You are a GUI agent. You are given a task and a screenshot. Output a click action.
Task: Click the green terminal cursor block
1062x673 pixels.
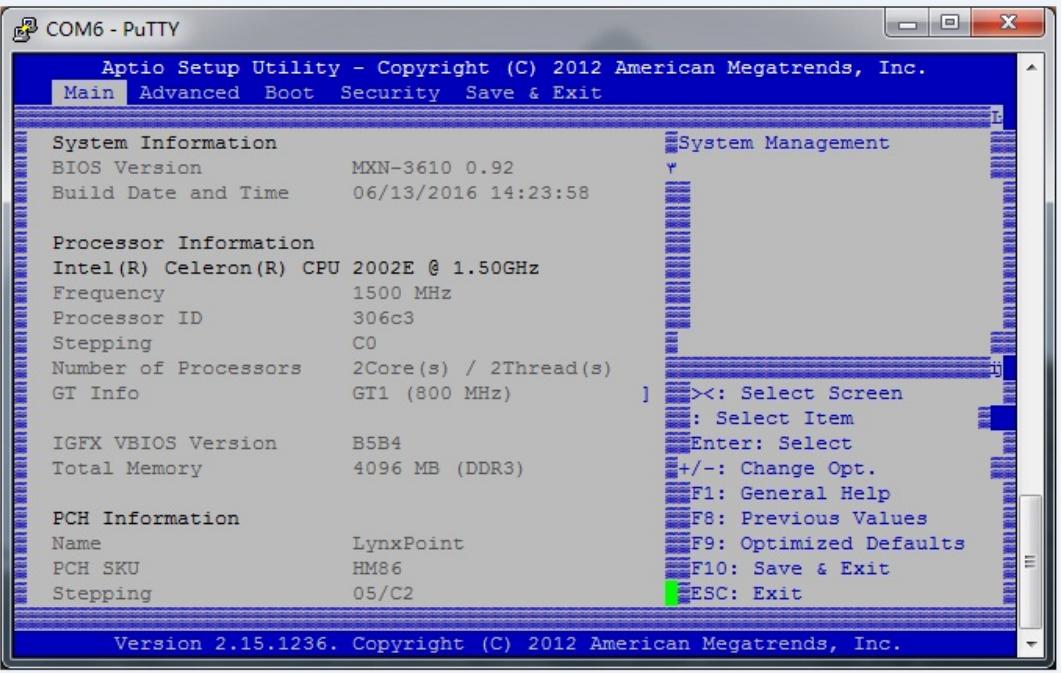tap(671, 593)
